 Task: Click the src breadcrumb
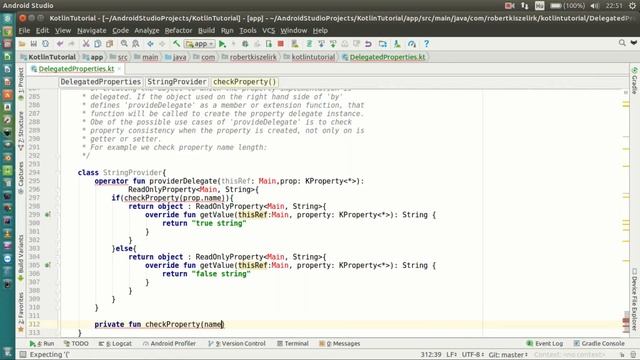tap(119, 57)
